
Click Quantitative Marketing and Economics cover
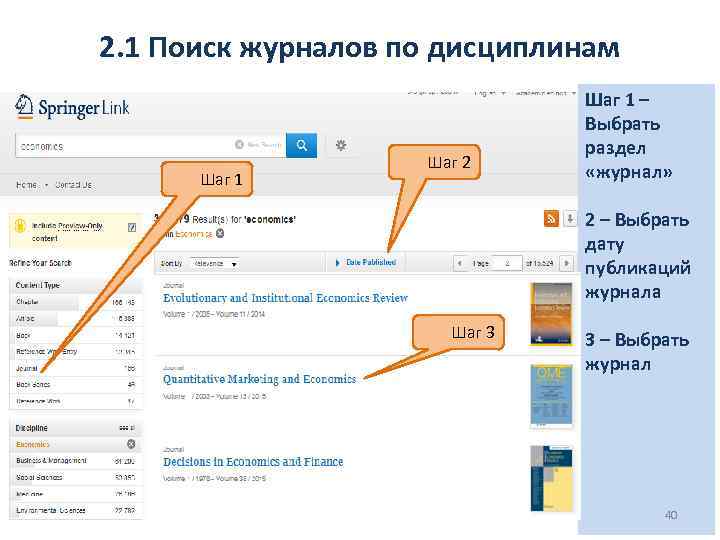(x=551, y=395)
